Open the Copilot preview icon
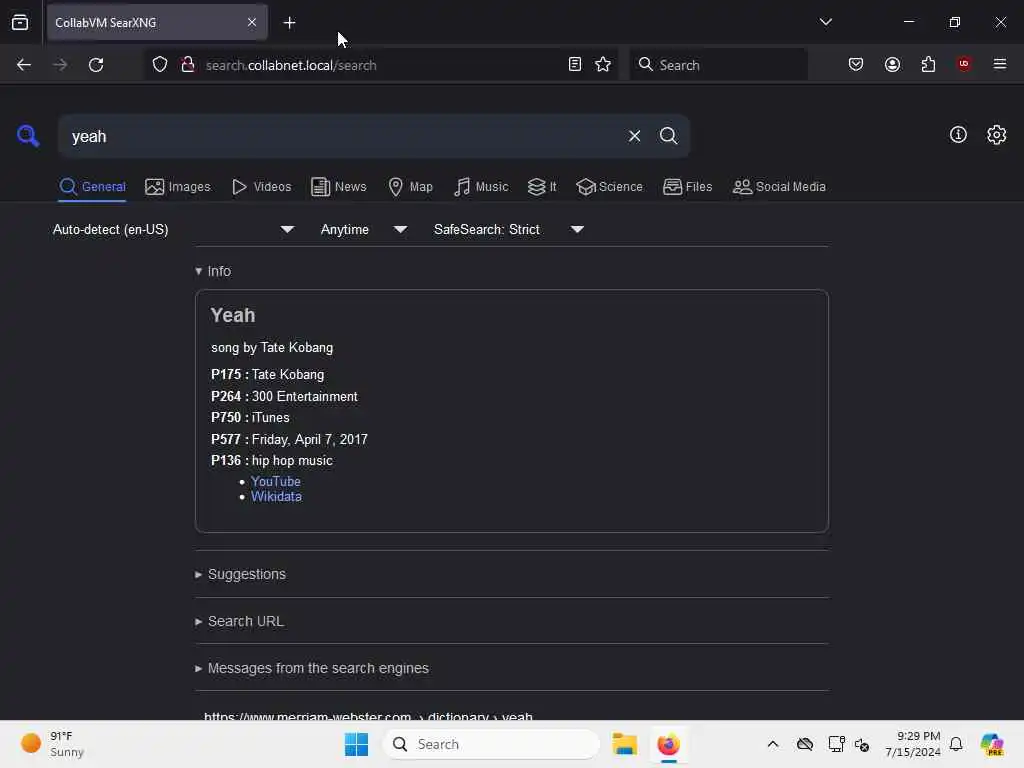The width and height of the screenshot is (1024, 768). point(992,744)
